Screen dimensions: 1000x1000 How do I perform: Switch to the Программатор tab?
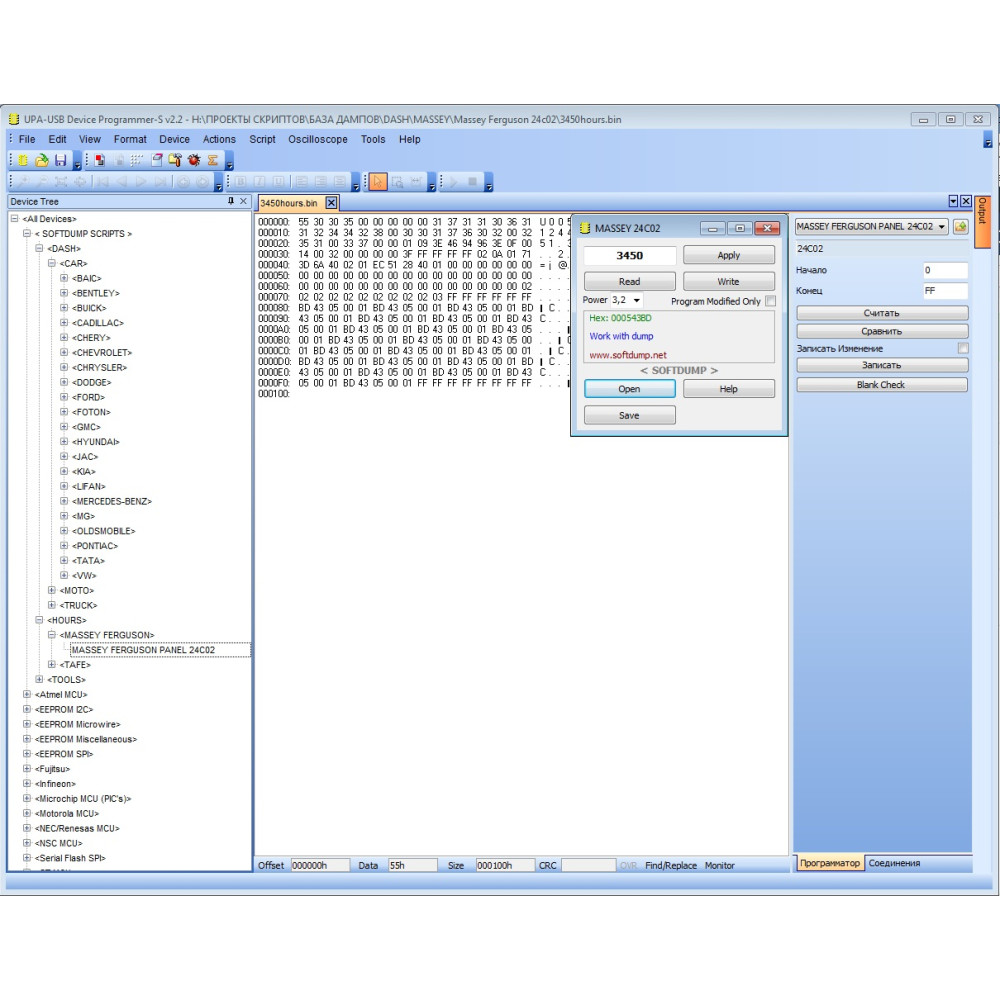coord(830,863)
